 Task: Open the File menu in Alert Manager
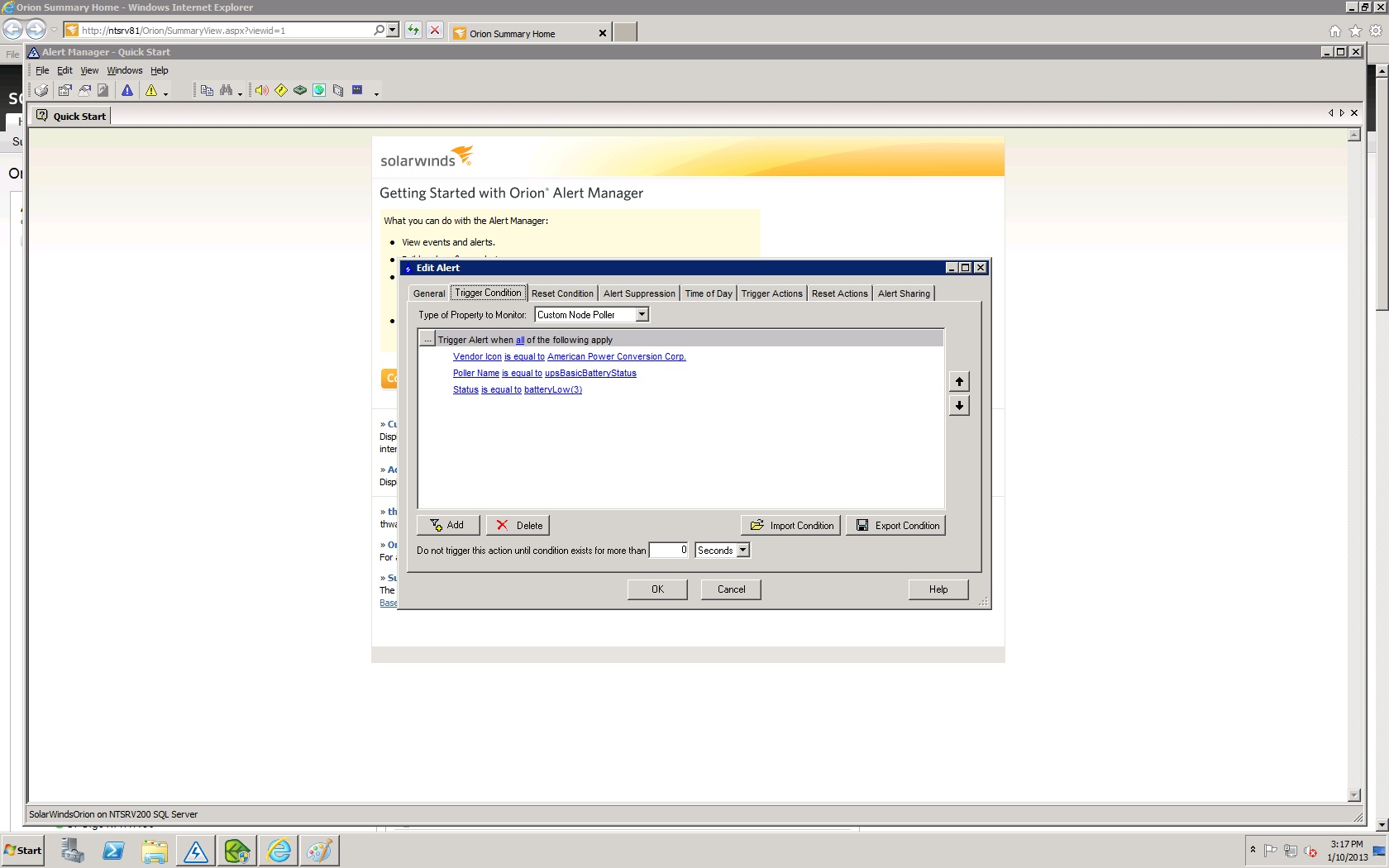pos(42,71)
